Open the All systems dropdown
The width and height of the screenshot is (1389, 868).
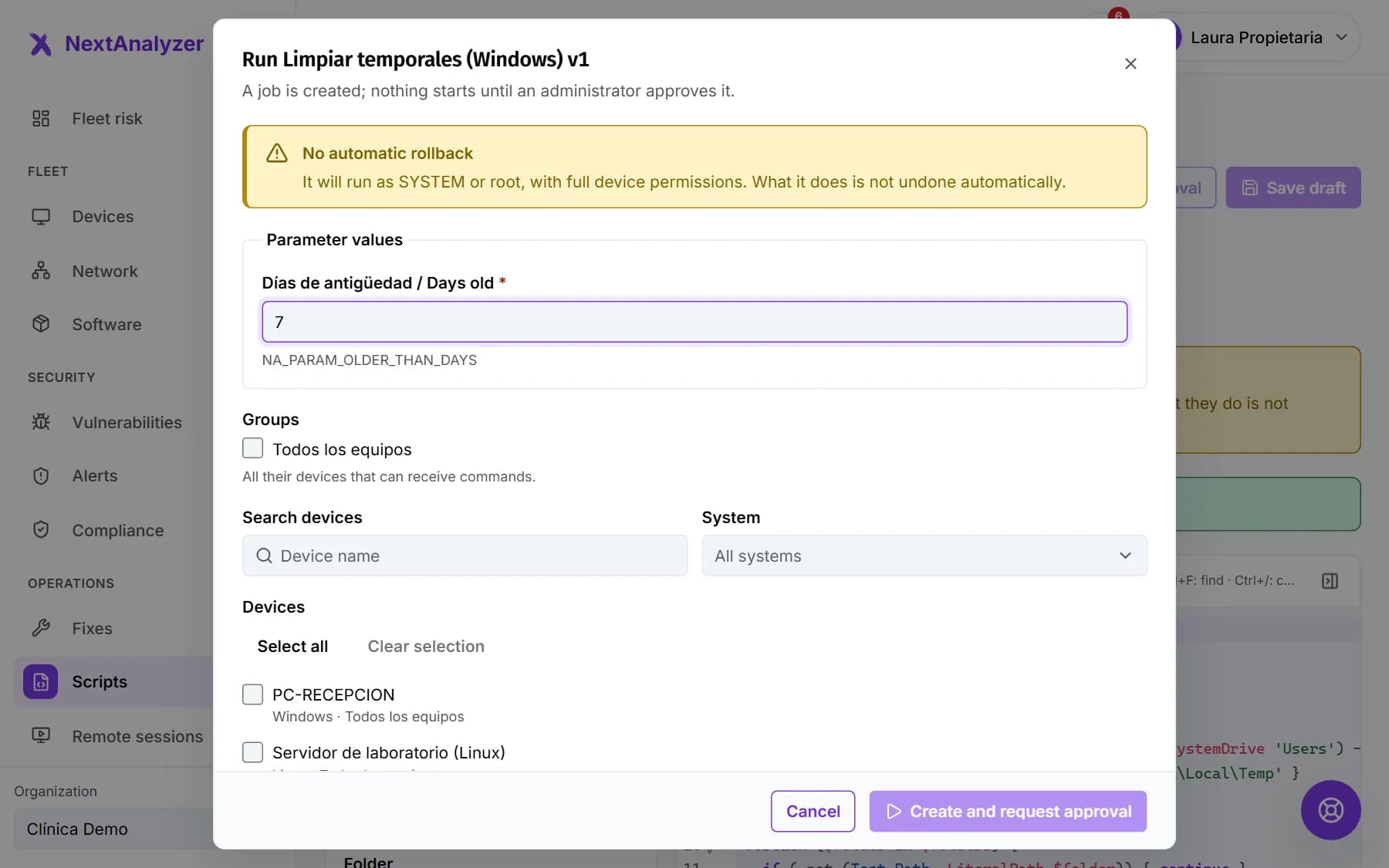tap(924, 556)
